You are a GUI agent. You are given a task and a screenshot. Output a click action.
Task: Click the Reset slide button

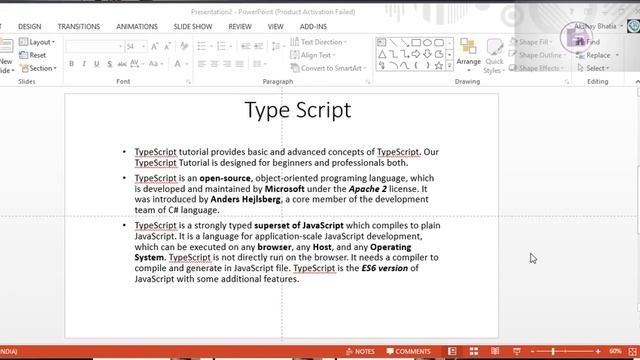(x=33, y=55)
